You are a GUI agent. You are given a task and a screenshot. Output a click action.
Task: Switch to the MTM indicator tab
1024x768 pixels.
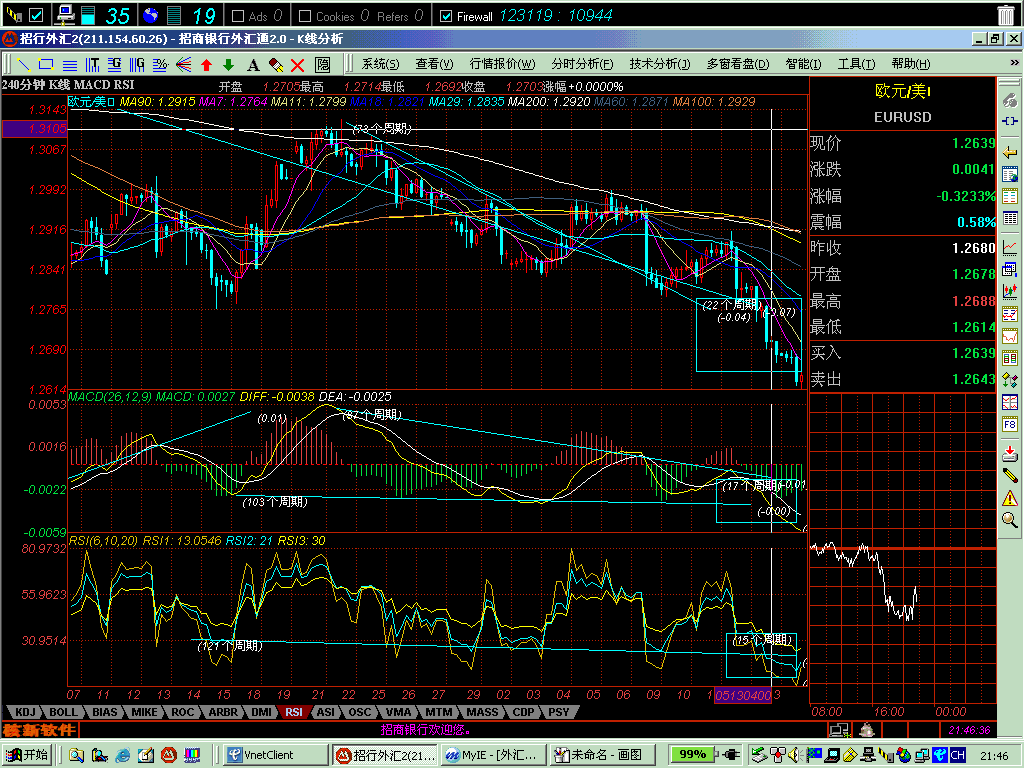click(439, 712)
